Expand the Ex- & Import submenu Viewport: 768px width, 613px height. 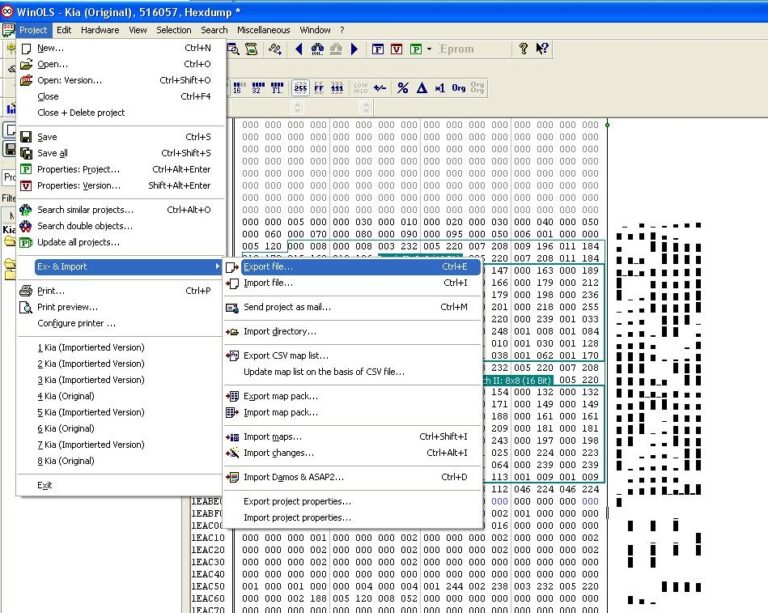coord(121,266)
